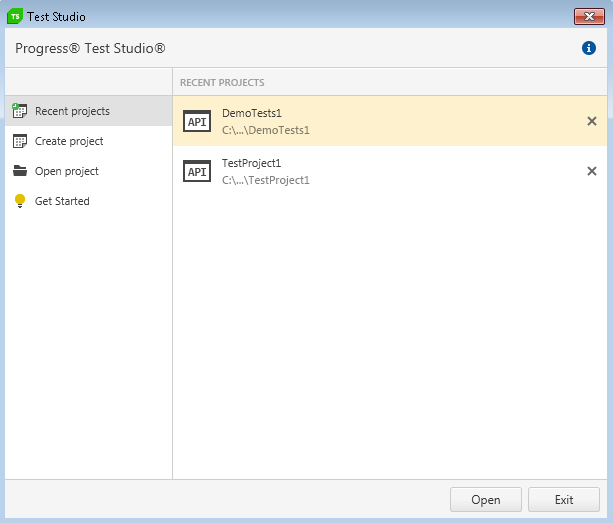Viewport: 613px width, 523px height.
Task: Remove DemoTests1 from recent list
Action: (592, 121)
